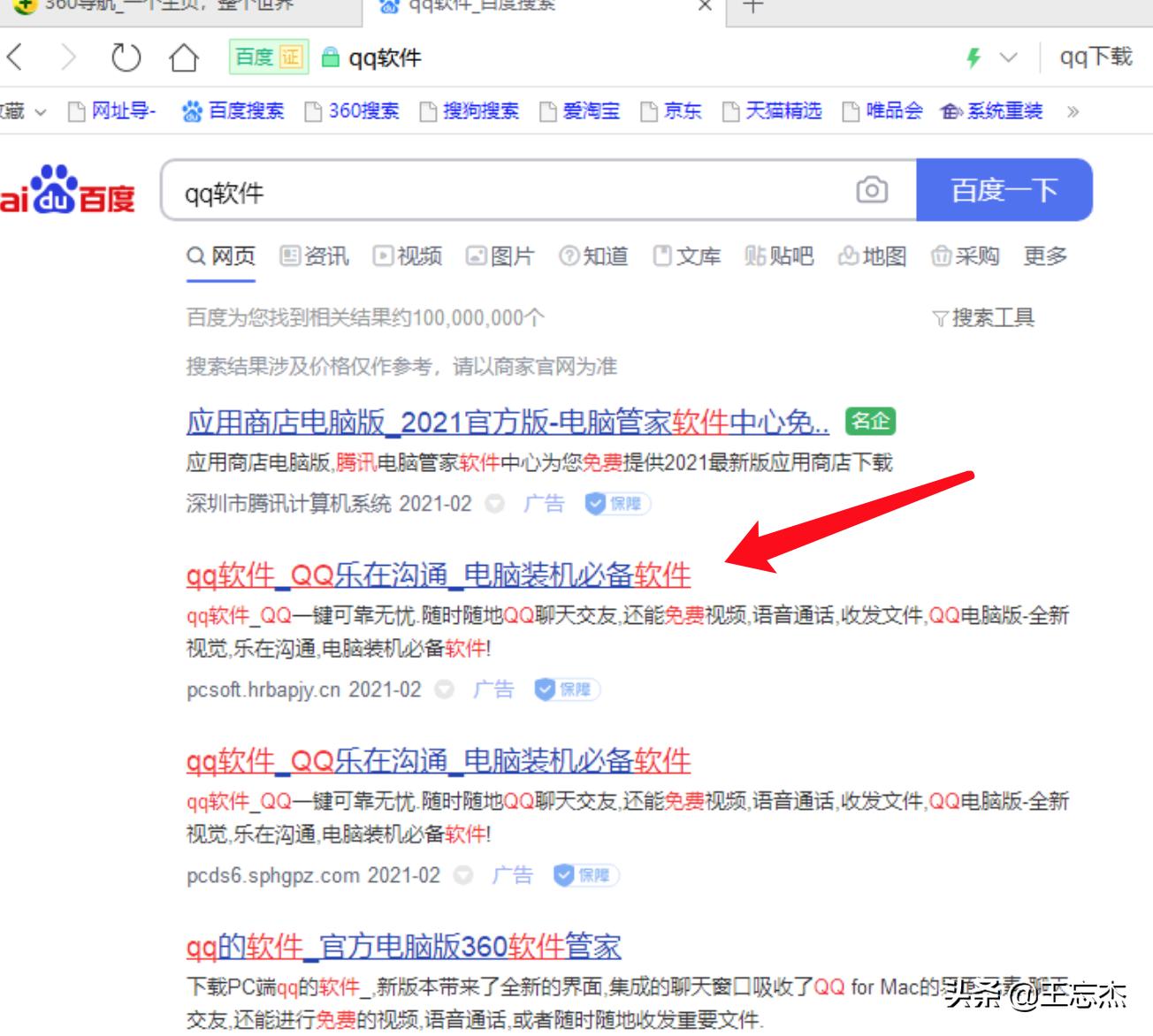Screen dimensions: 1153x1036
Task: Click the forward navigation arrow
Action: (69, 57)
